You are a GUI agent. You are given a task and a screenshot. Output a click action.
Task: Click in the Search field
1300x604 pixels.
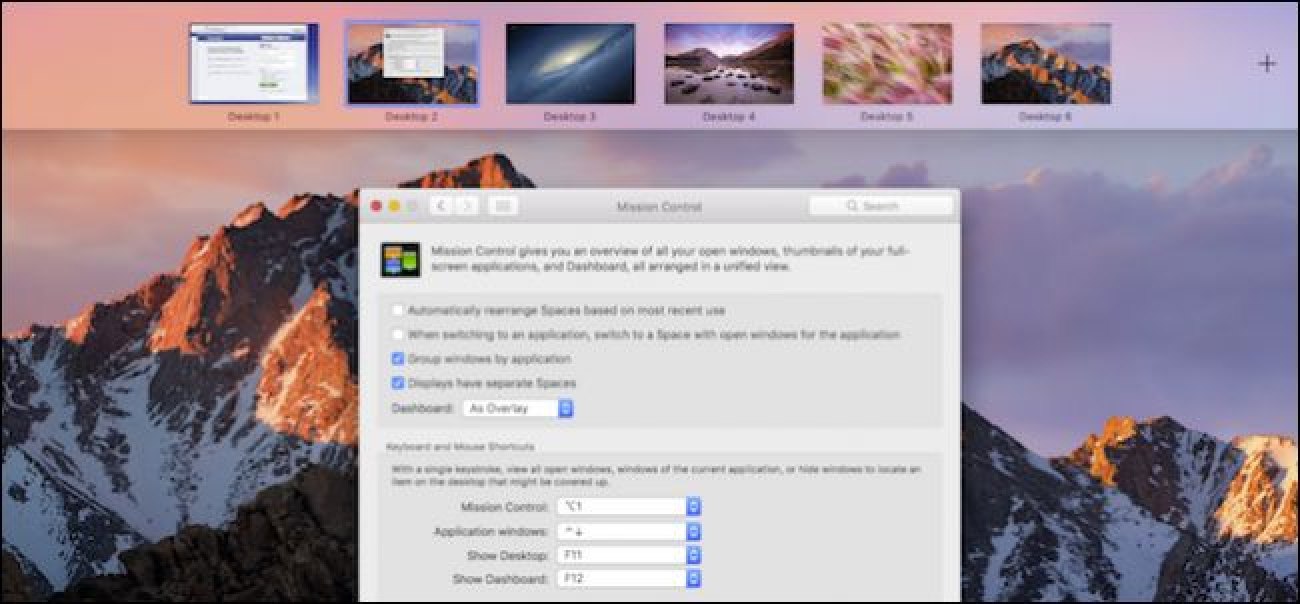pyautogui.click(x=881, y=206)
